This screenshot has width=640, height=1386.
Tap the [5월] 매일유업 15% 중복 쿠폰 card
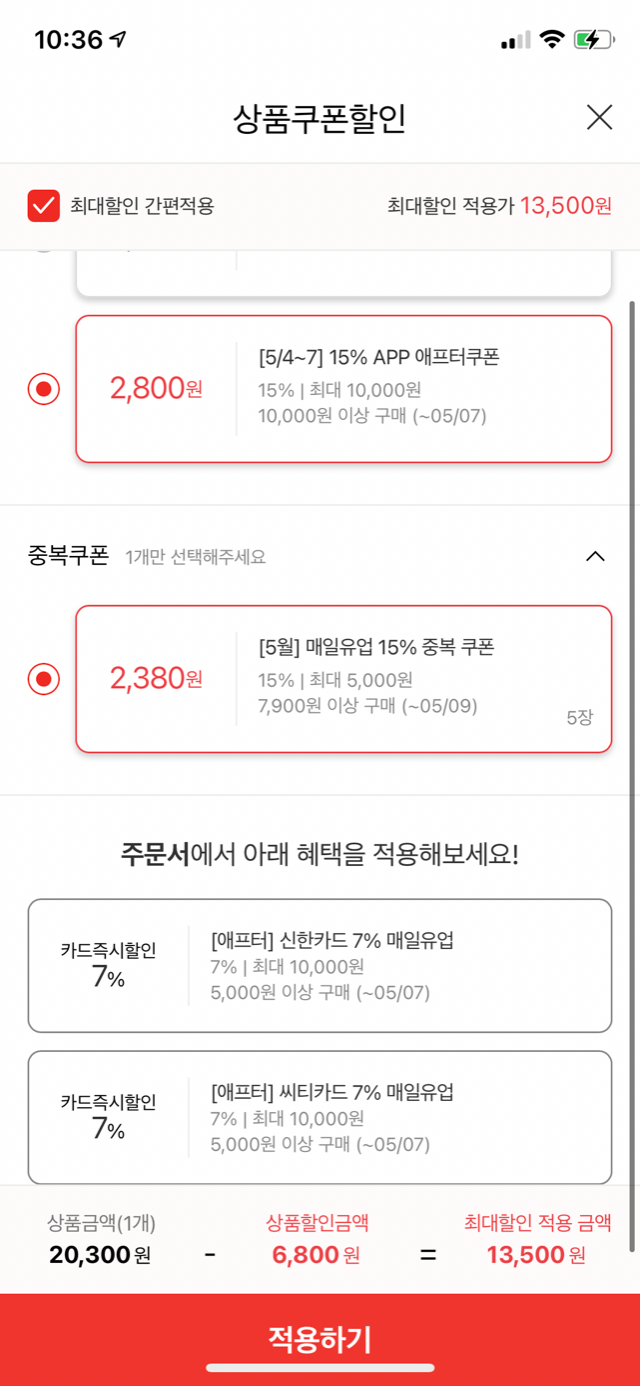point(343,679)
